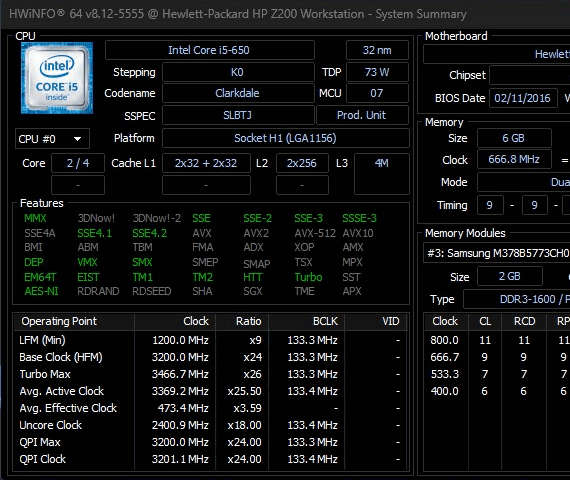Select the Avg. Effective Clock row
This screenshot has height=480, width=570.
(x=210, y=408)
